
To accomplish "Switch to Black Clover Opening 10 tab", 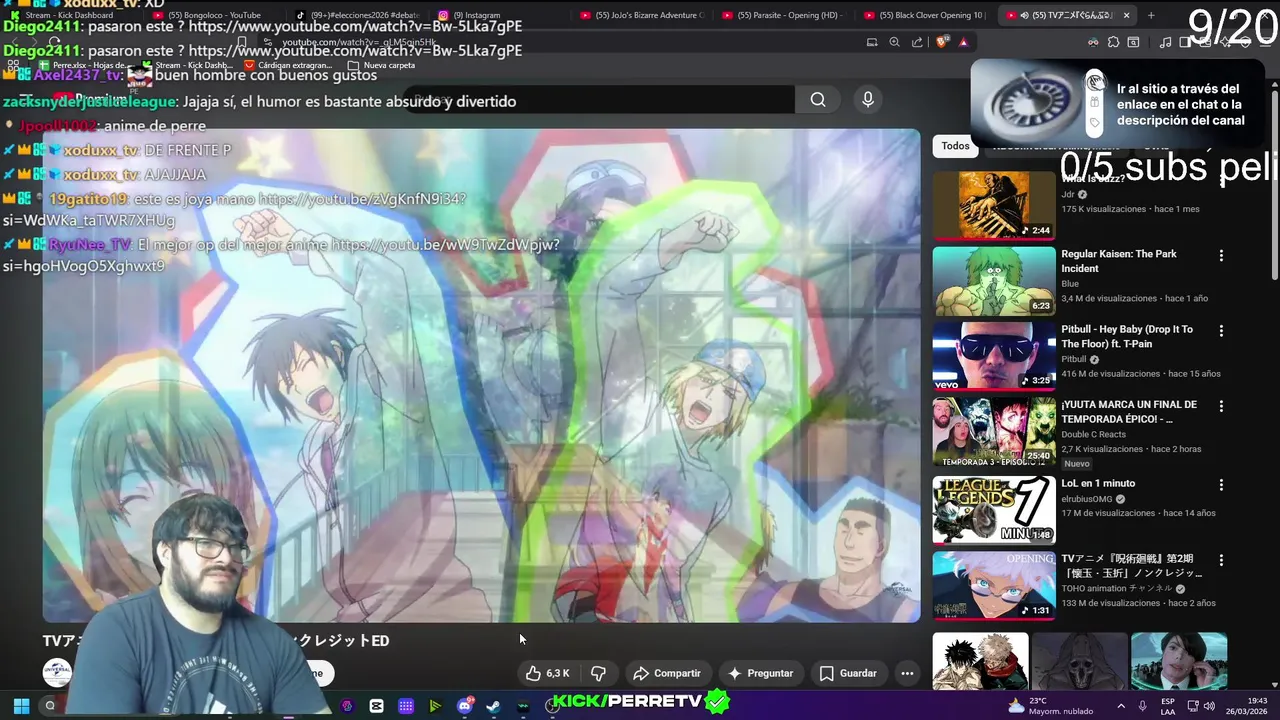I will (x=927, y=15).
